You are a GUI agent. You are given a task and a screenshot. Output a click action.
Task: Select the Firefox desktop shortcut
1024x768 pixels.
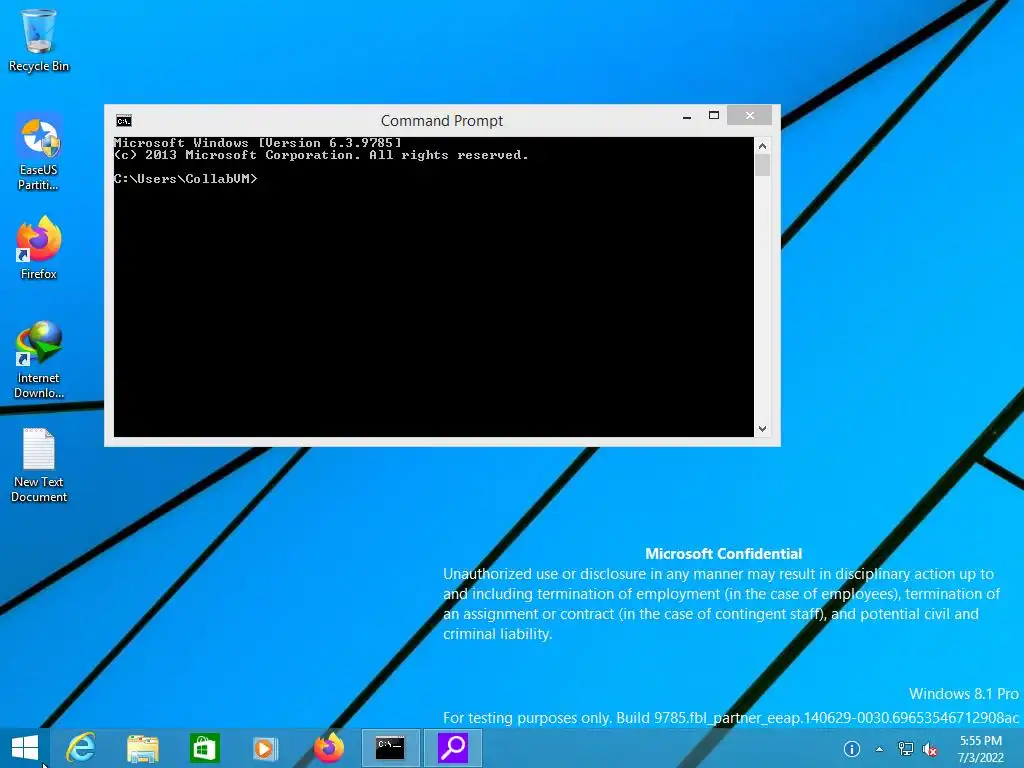(39, 248)
